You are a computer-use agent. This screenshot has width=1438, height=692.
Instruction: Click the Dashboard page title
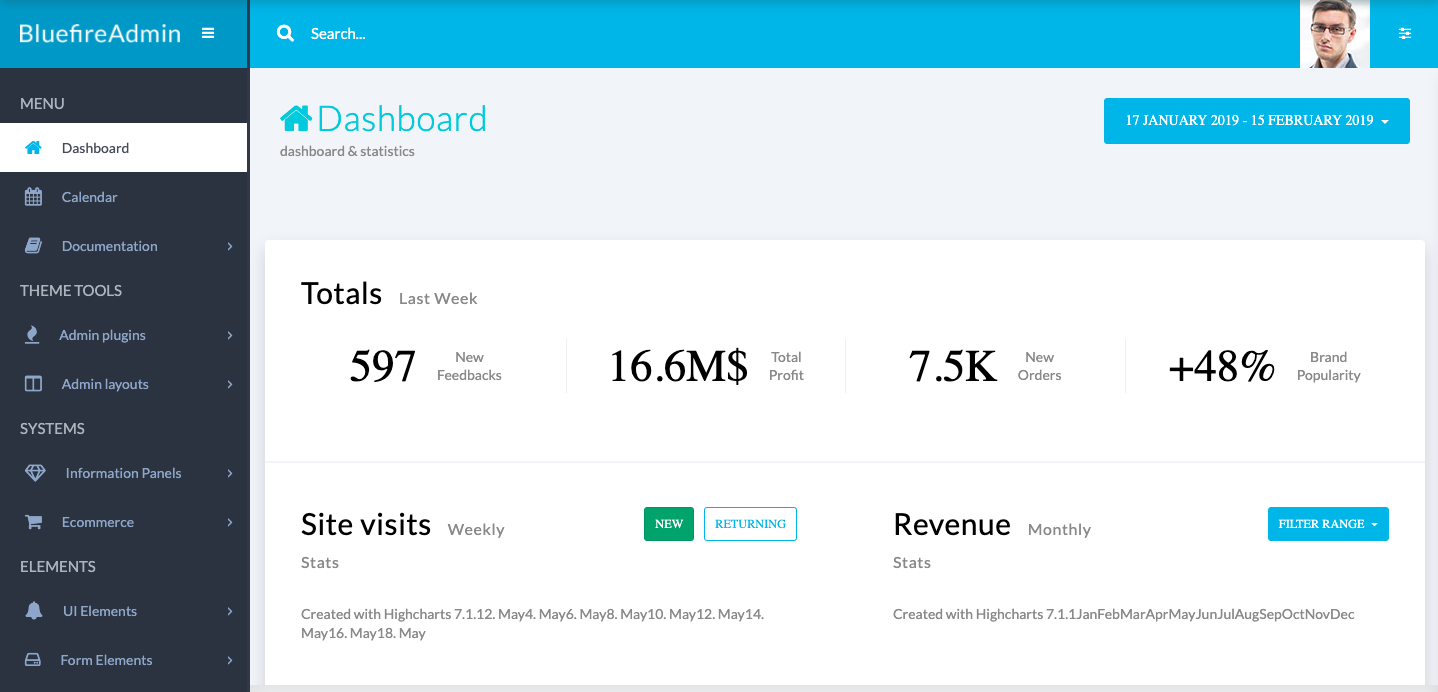coord(402,119)
